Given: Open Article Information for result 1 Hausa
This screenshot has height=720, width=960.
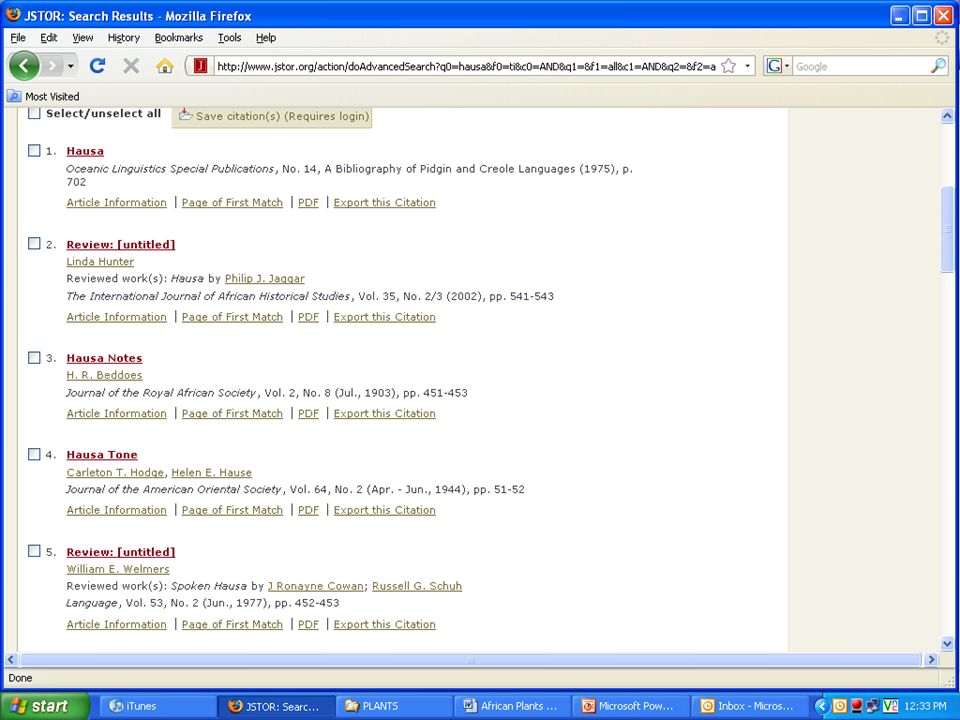Looking at the screenshot, I should 116,203.
